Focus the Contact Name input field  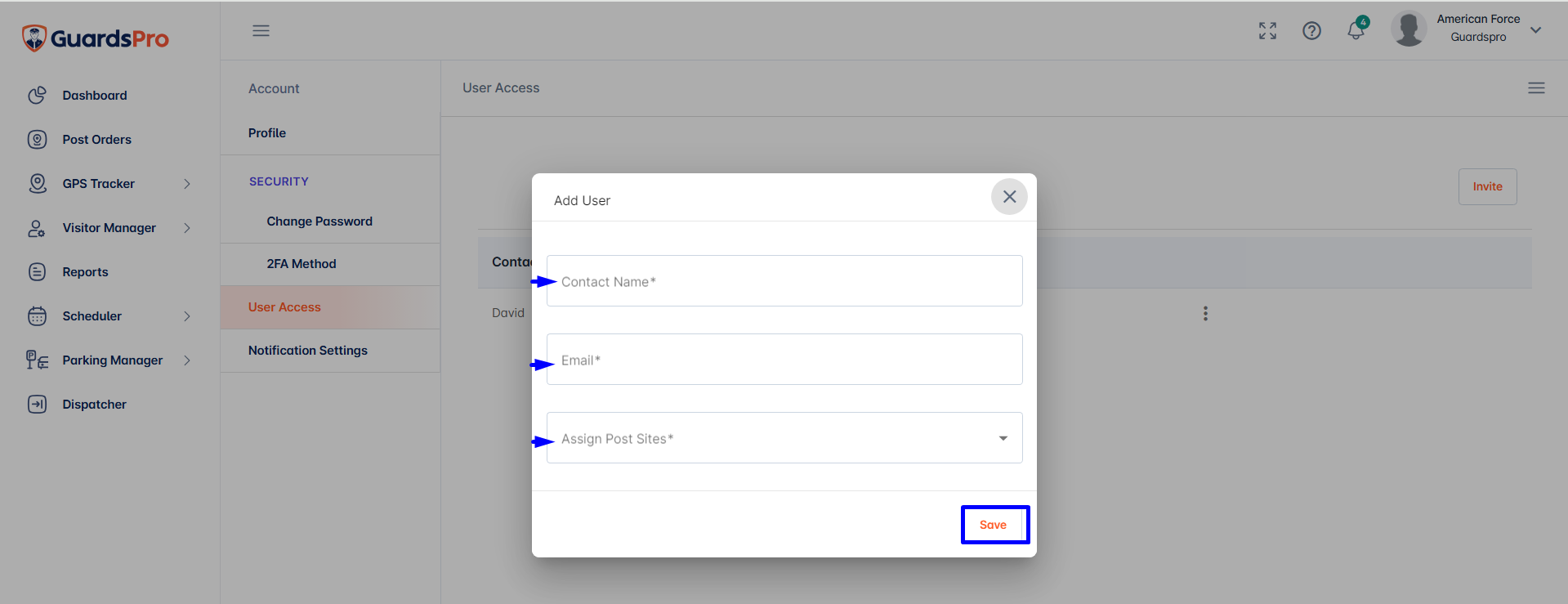(784, 280)
